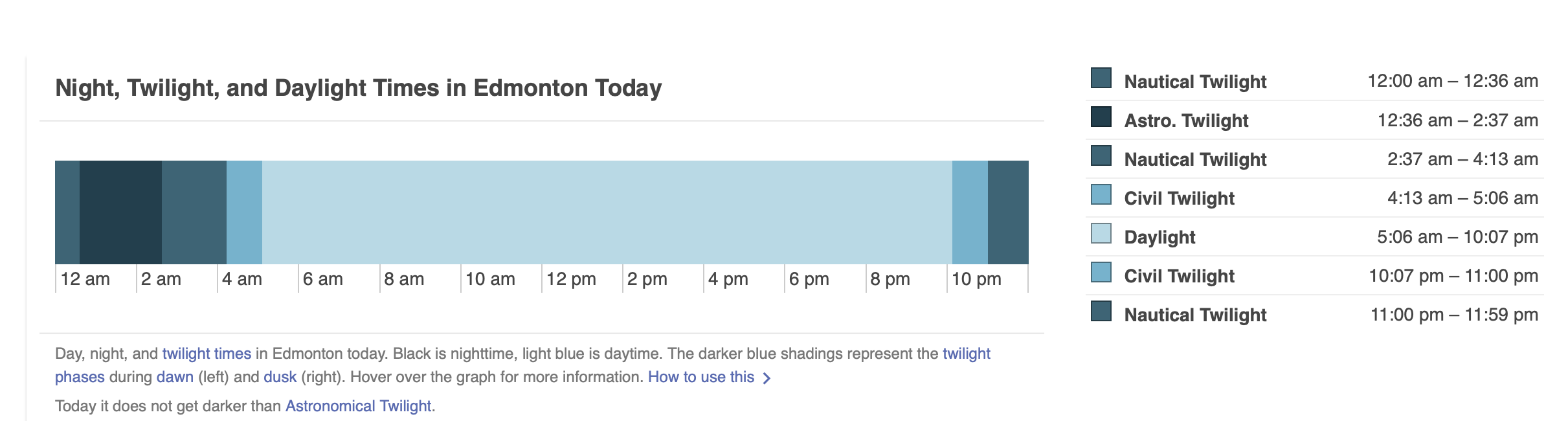The image size is (1568, 421).
Task: Click the evening nautical twilight bar after 10 pm
Action: pos(1008,212)
